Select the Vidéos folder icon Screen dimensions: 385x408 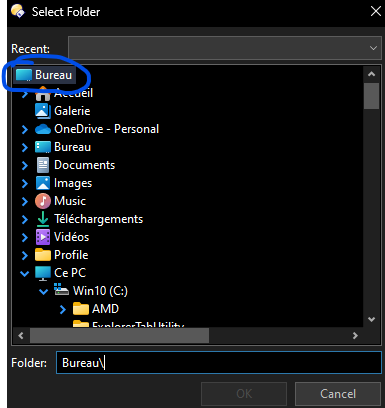(43, 237)
